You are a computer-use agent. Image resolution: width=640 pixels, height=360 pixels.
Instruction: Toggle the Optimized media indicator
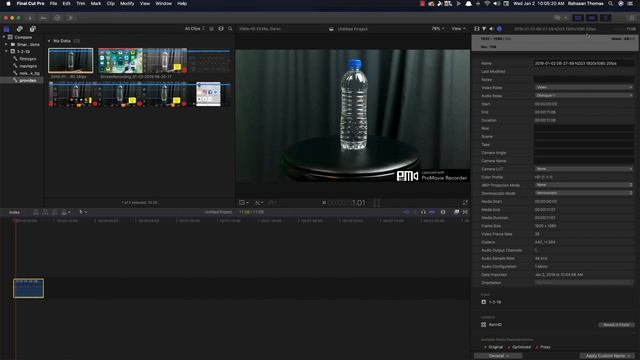tap(520, 347)
